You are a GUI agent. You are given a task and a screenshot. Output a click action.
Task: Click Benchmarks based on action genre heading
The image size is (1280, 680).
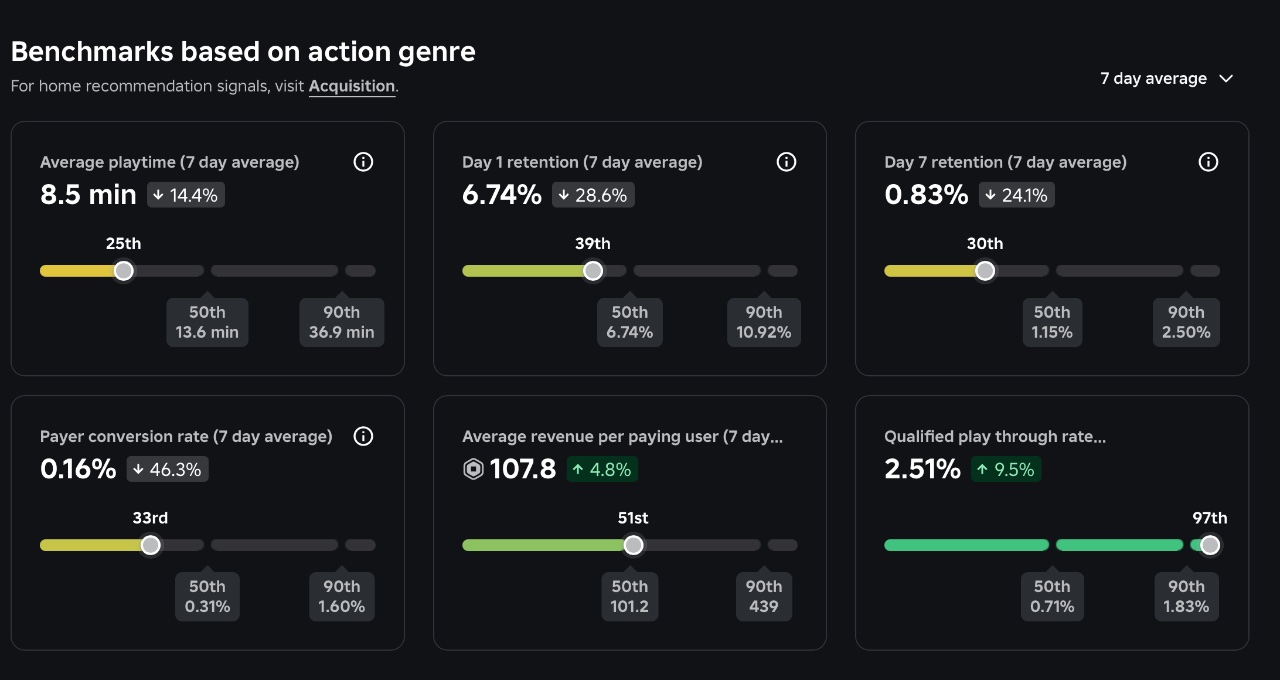pos(243,51)
